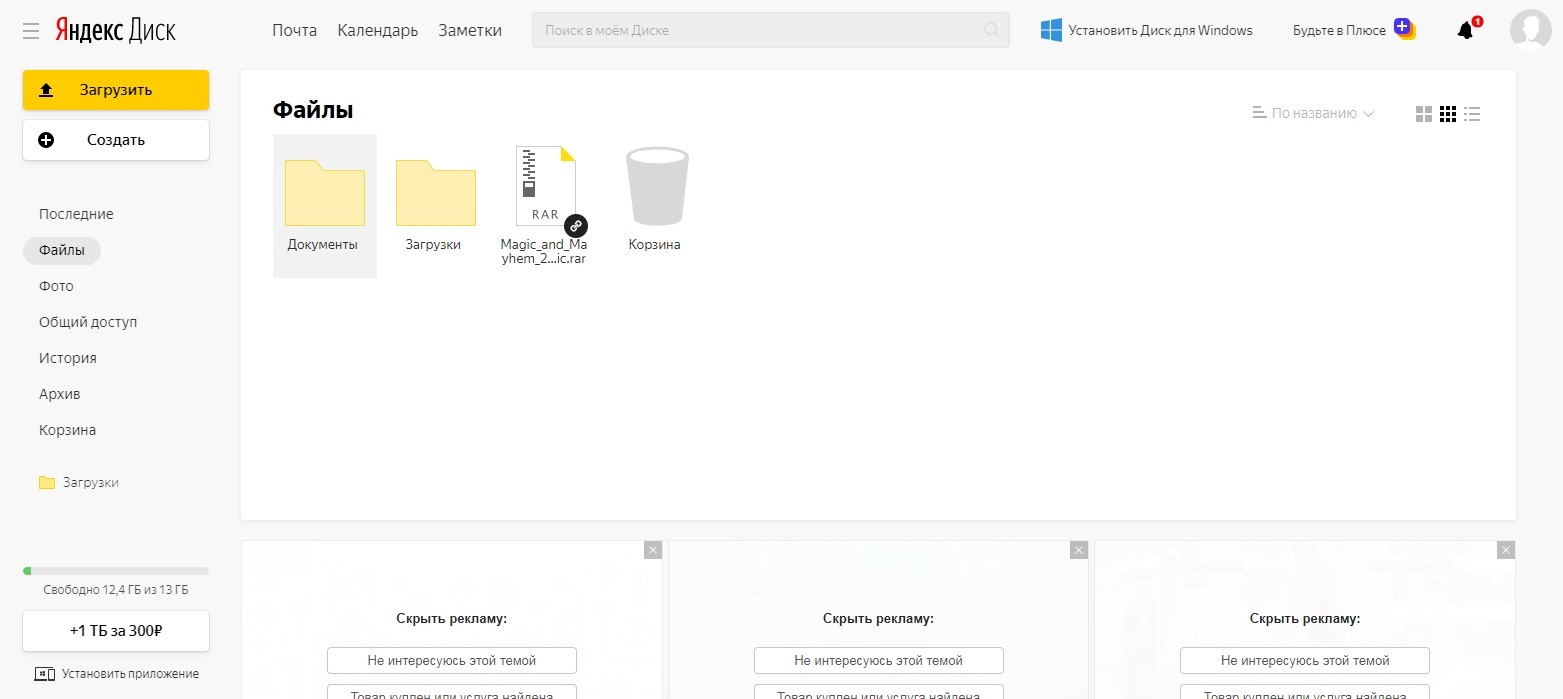
Task: Choose Не интересуюсь этой темой in rightmost ad
Action: tap(1305, 661)
